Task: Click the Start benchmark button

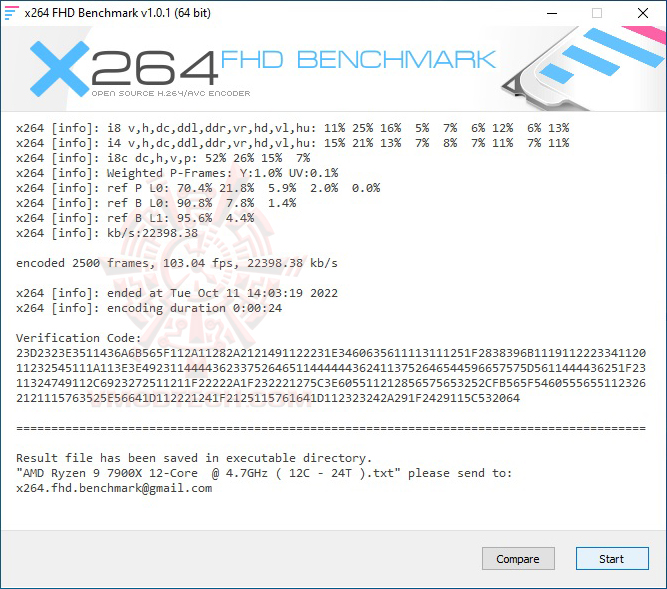Action: pos(612,558)
